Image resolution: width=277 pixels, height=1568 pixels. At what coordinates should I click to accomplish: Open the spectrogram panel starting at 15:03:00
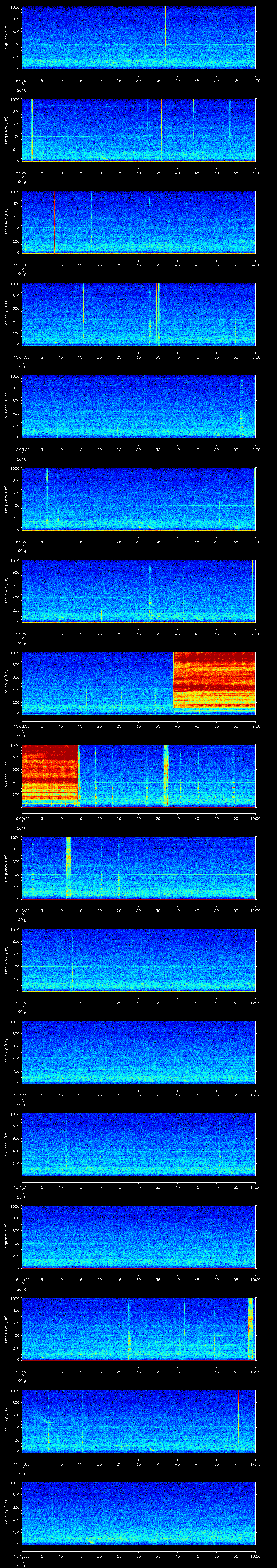[138, 222]
